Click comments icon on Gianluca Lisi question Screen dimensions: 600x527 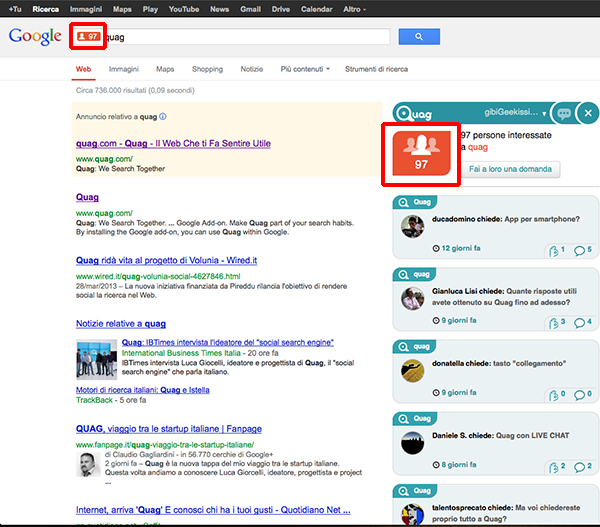[579, 323]
